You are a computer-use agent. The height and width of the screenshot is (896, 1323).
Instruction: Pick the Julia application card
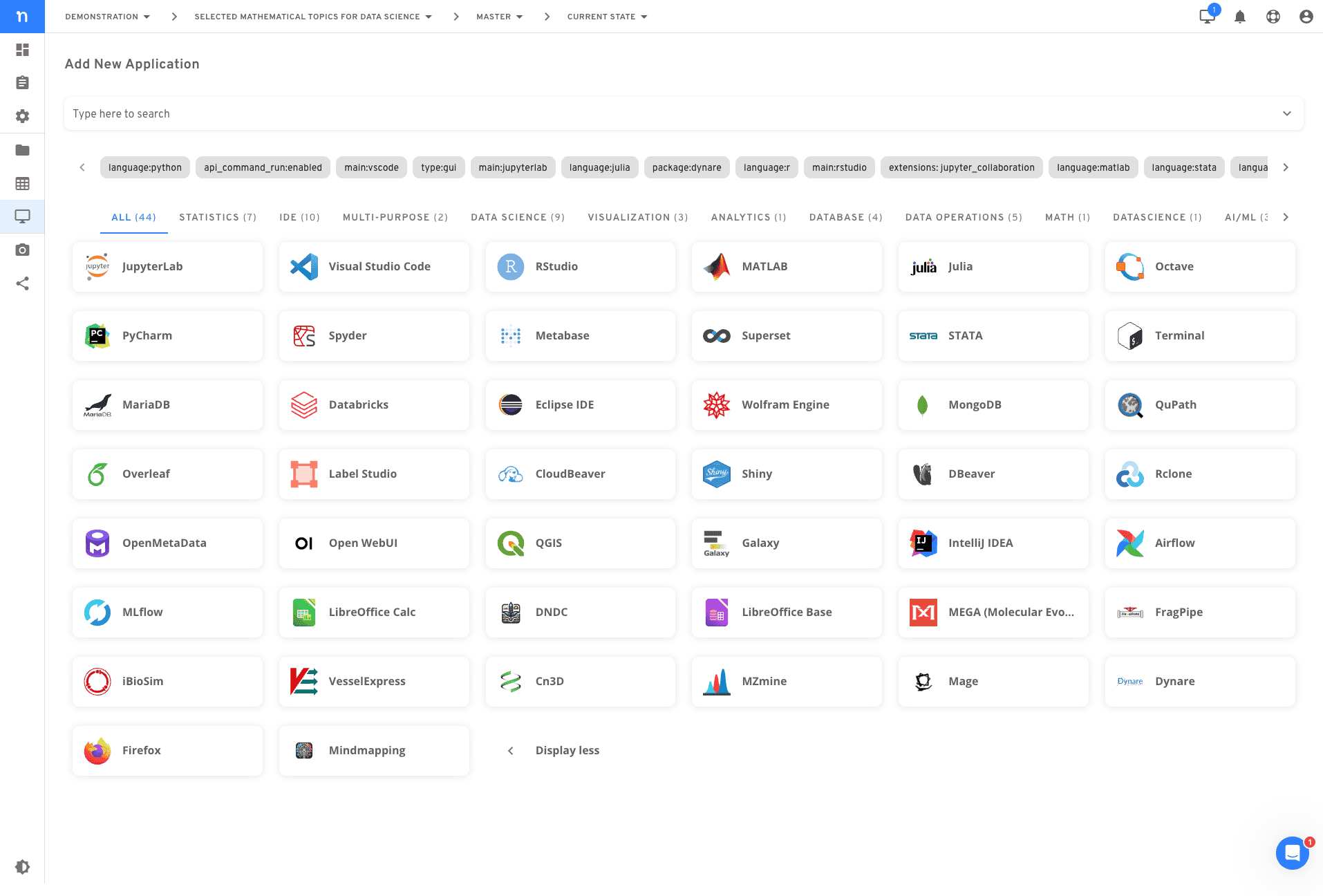pos(993,266)
